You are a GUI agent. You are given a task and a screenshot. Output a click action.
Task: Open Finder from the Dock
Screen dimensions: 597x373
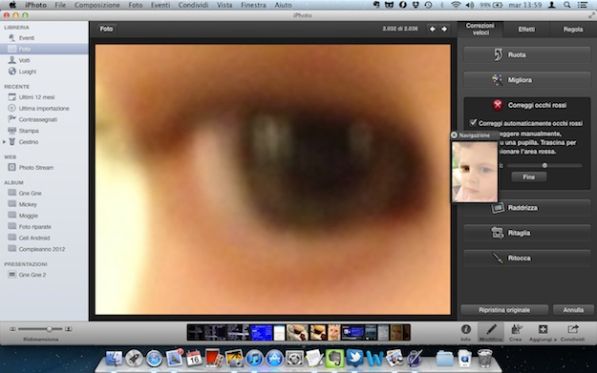[113, 359]
